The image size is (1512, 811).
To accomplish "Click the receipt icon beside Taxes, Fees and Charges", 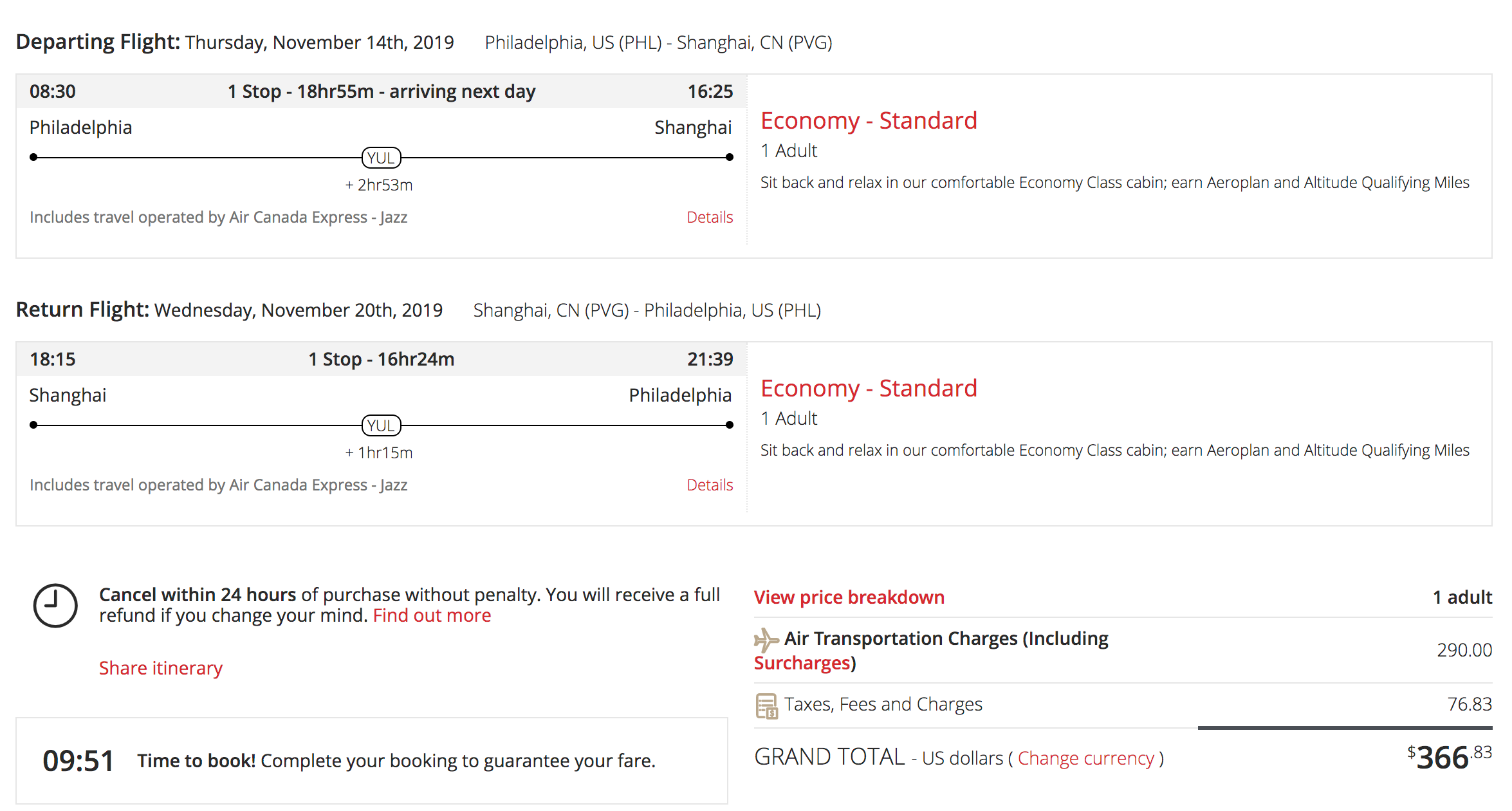I will 766,706.
